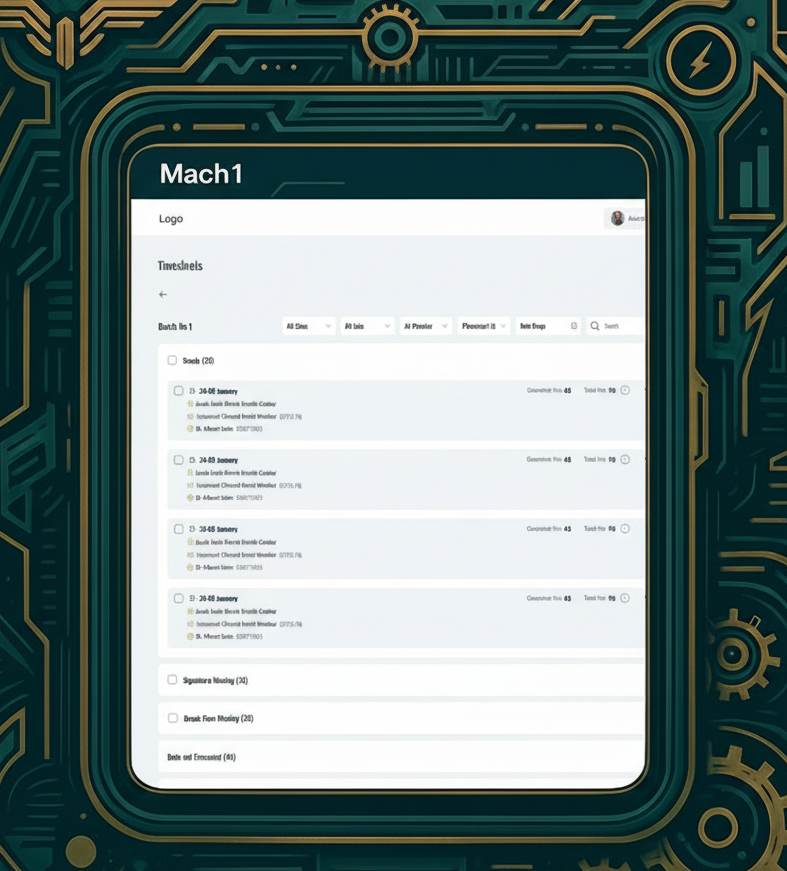
Task: Tick the checkbox on the fourth timesheet card
Action: click(178, 598)
